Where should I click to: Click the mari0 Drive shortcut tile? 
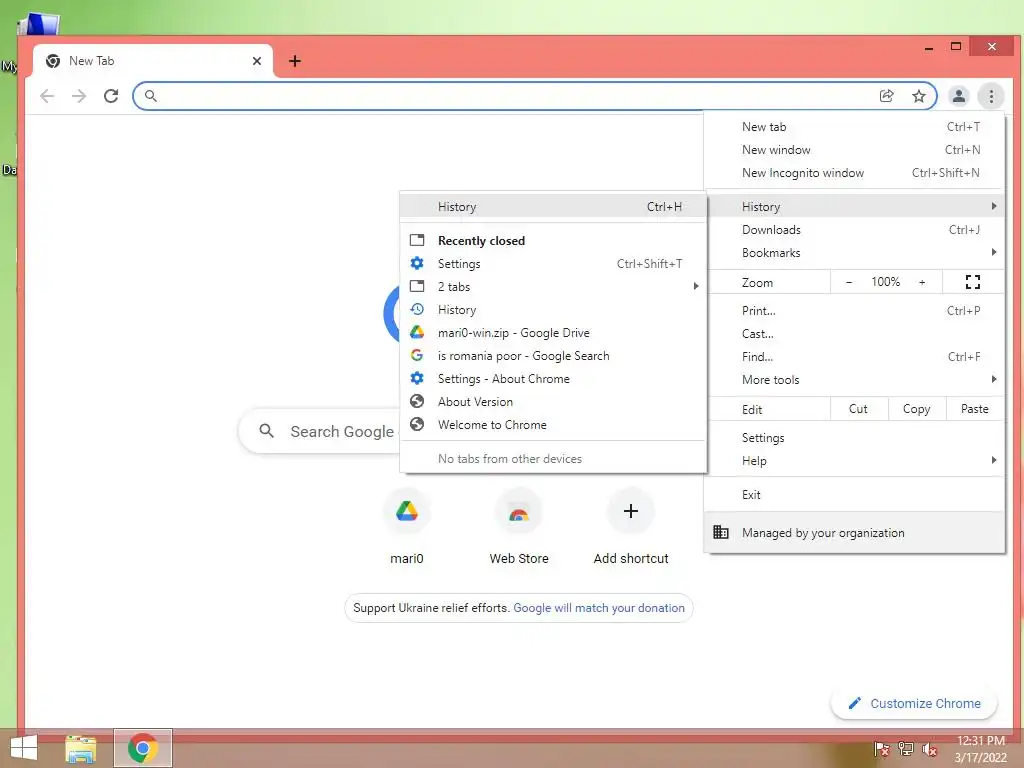pyautogui.click(x=406, y=526)
